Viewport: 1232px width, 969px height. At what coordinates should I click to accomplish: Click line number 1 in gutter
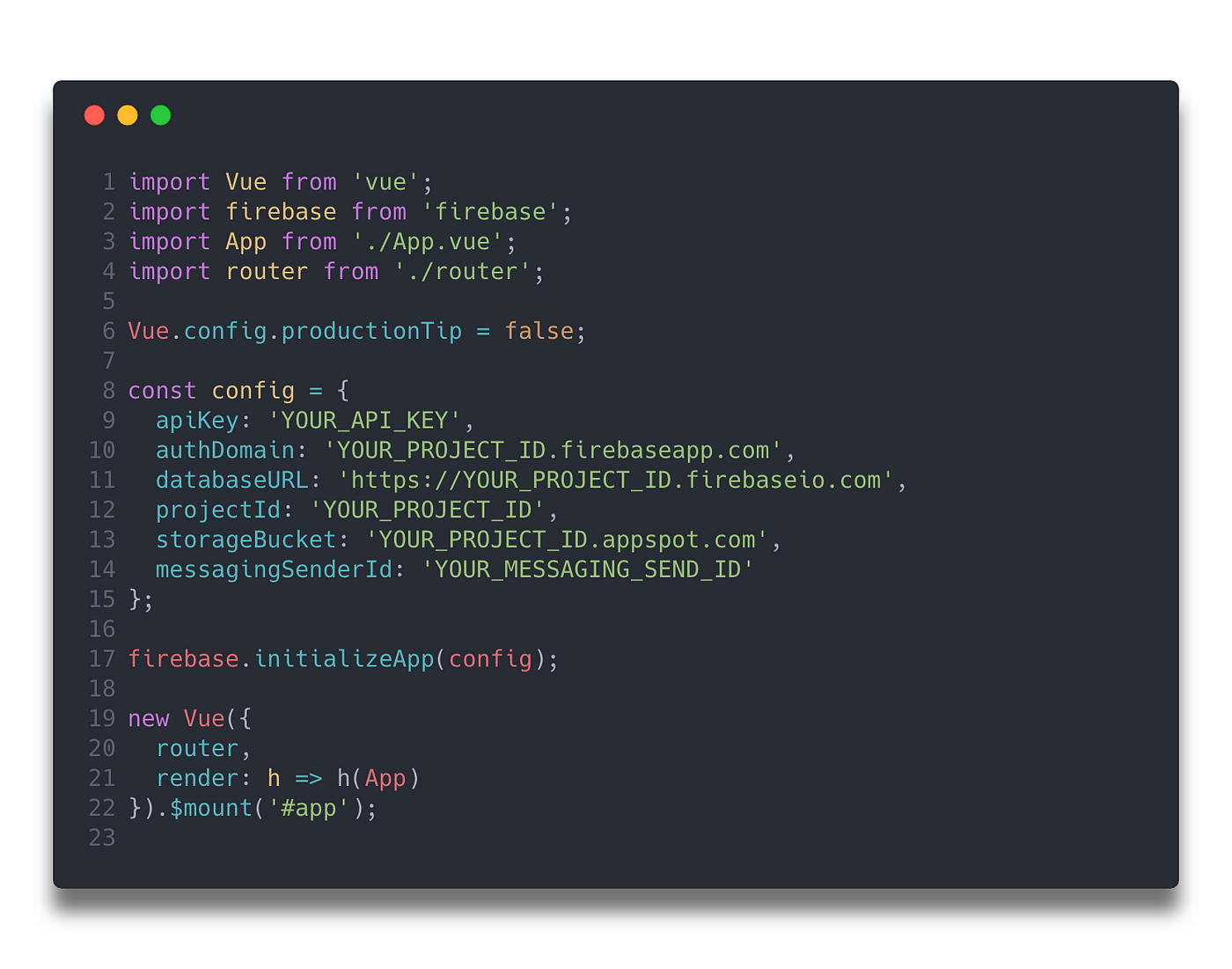(109, 182)
